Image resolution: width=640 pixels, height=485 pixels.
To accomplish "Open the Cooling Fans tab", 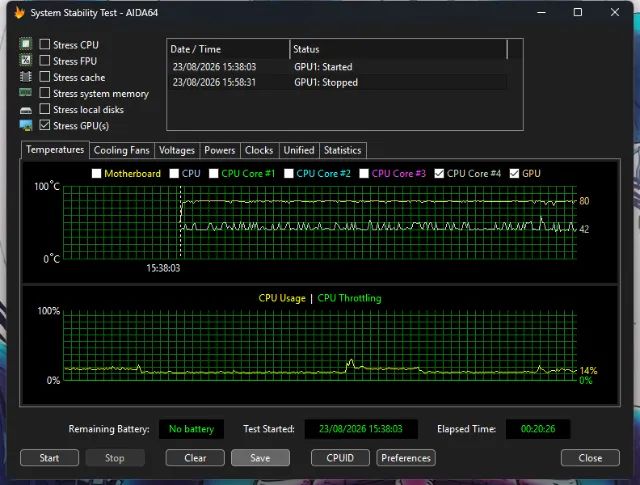I will coord(122,150).
